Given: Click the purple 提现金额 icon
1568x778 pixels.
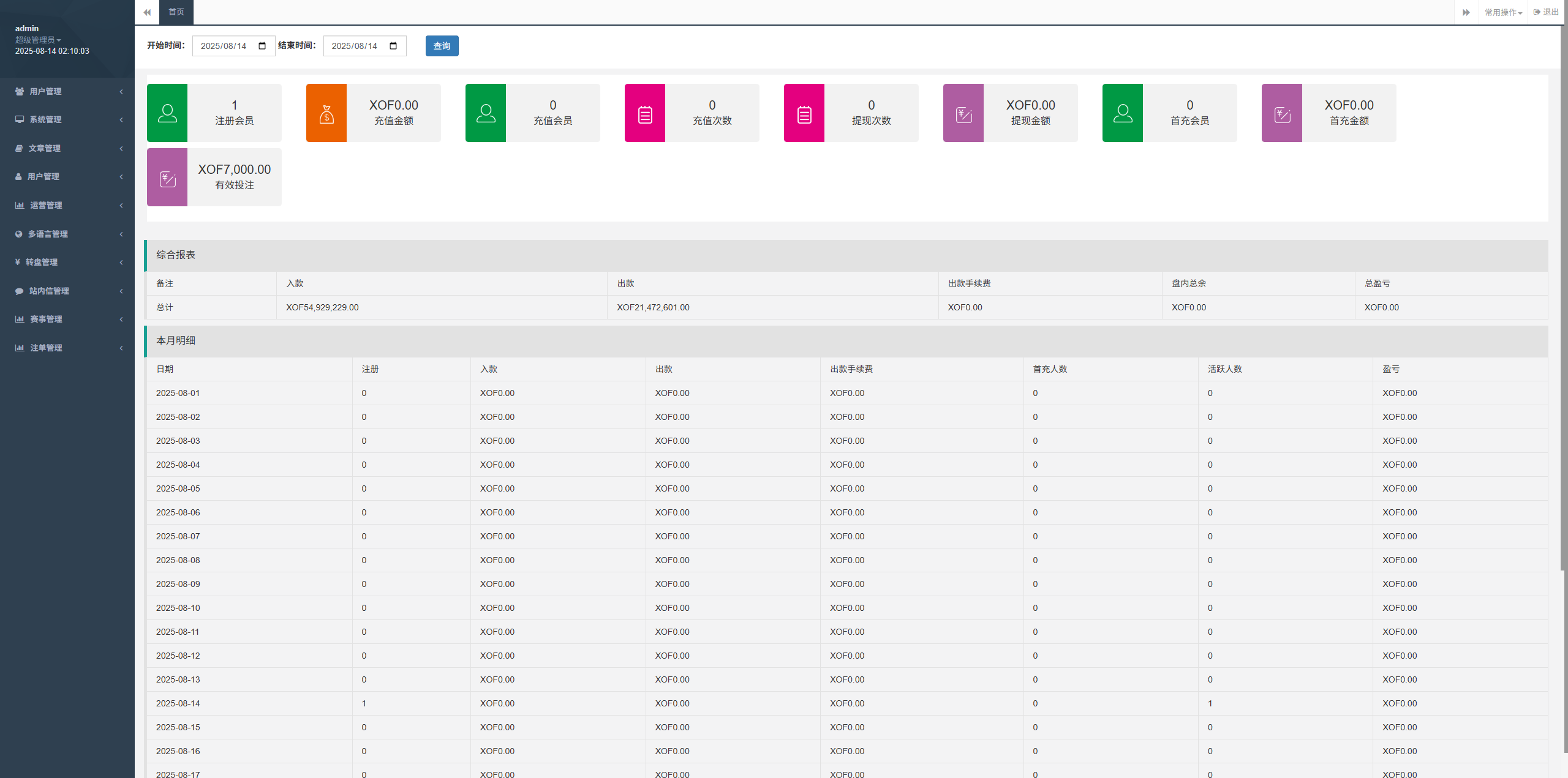Looking at the screenshot, I should pyautogui.click(x=963, y=113).
